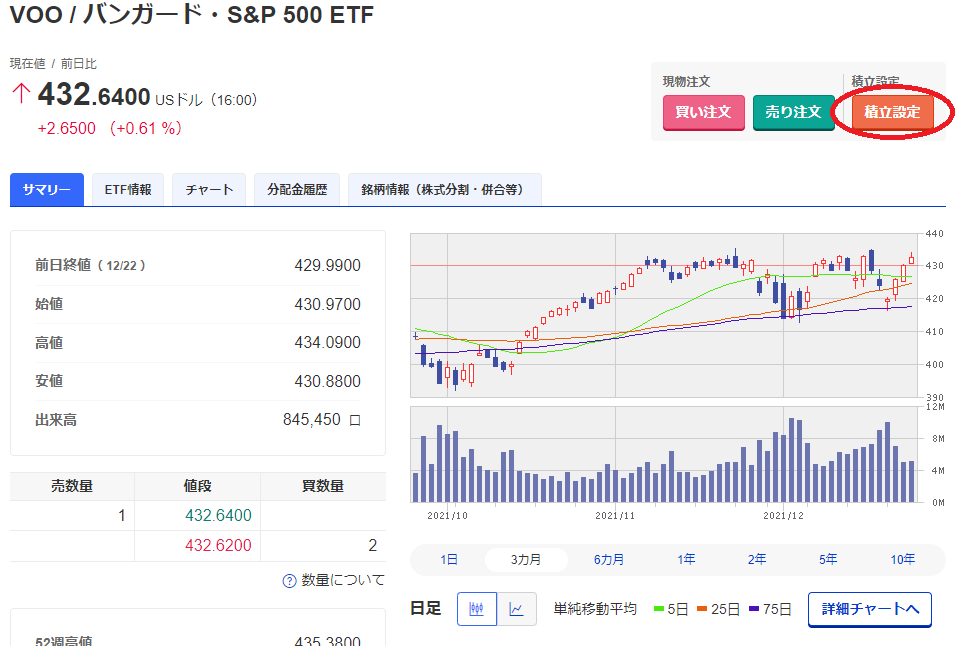Click the small square icon next to 出来高
The height and width of the screenshot is (646, 974).
point(355,421)
